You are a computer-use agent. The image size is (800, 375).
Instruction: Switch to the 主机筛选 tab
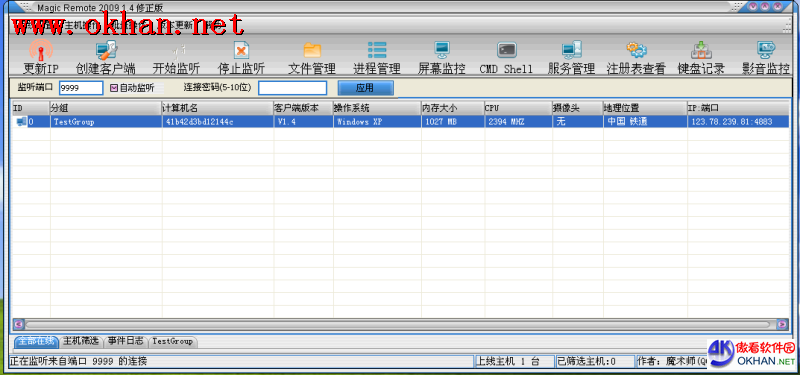81,341
